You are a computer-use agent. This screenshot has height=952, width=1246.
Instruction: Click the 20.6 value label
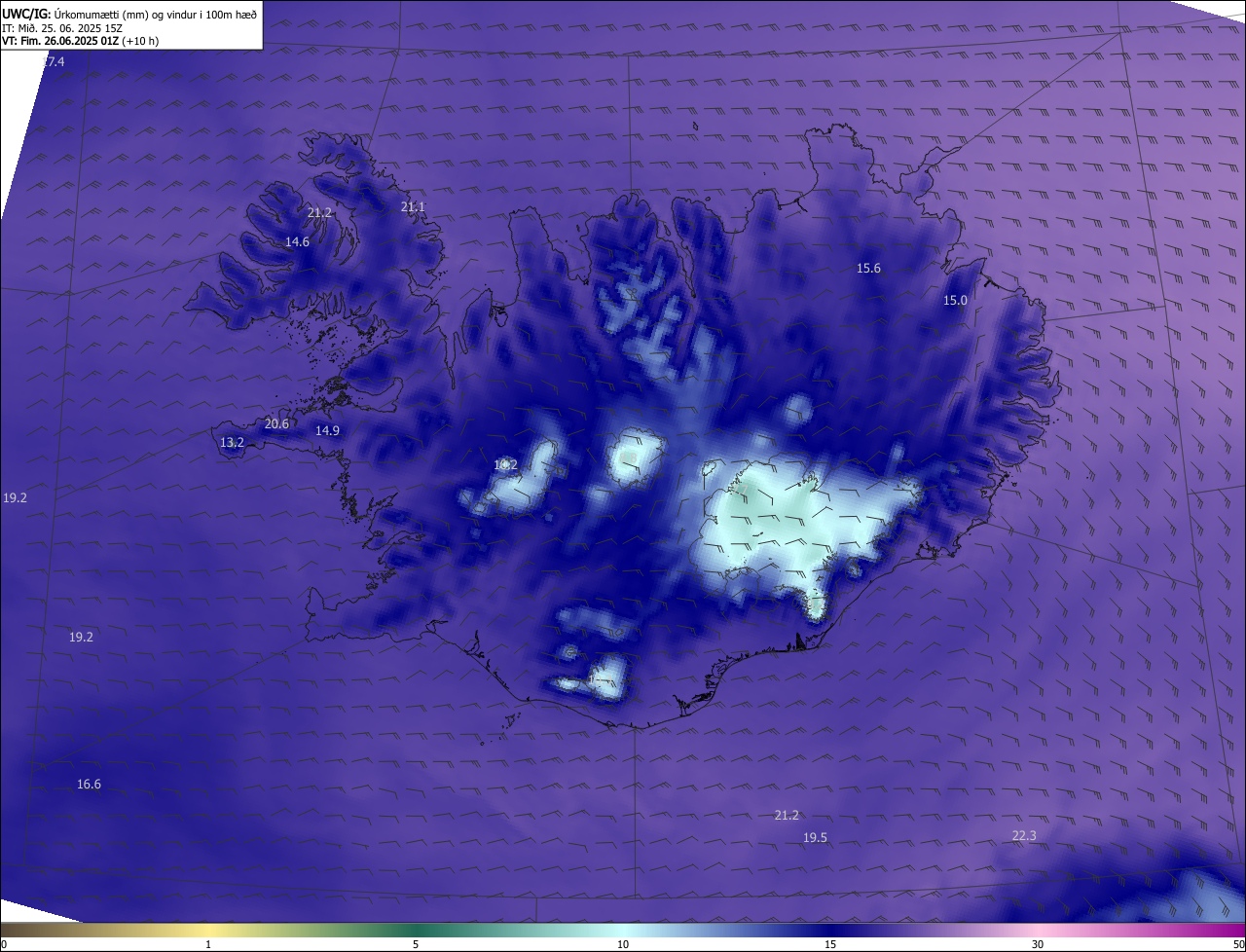(276, 424)
